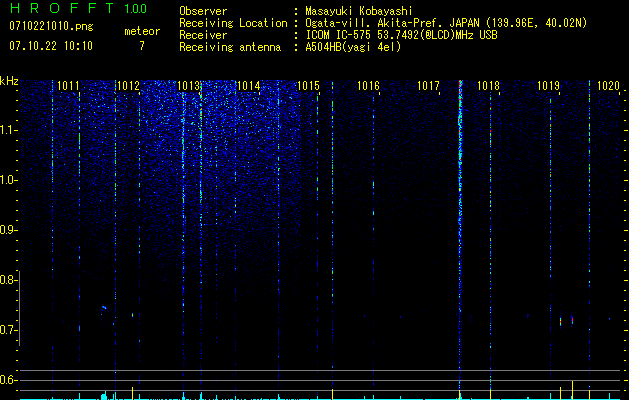Click the 1018 time marker
This screenshot has width=629, height=400.
(488, 86)
